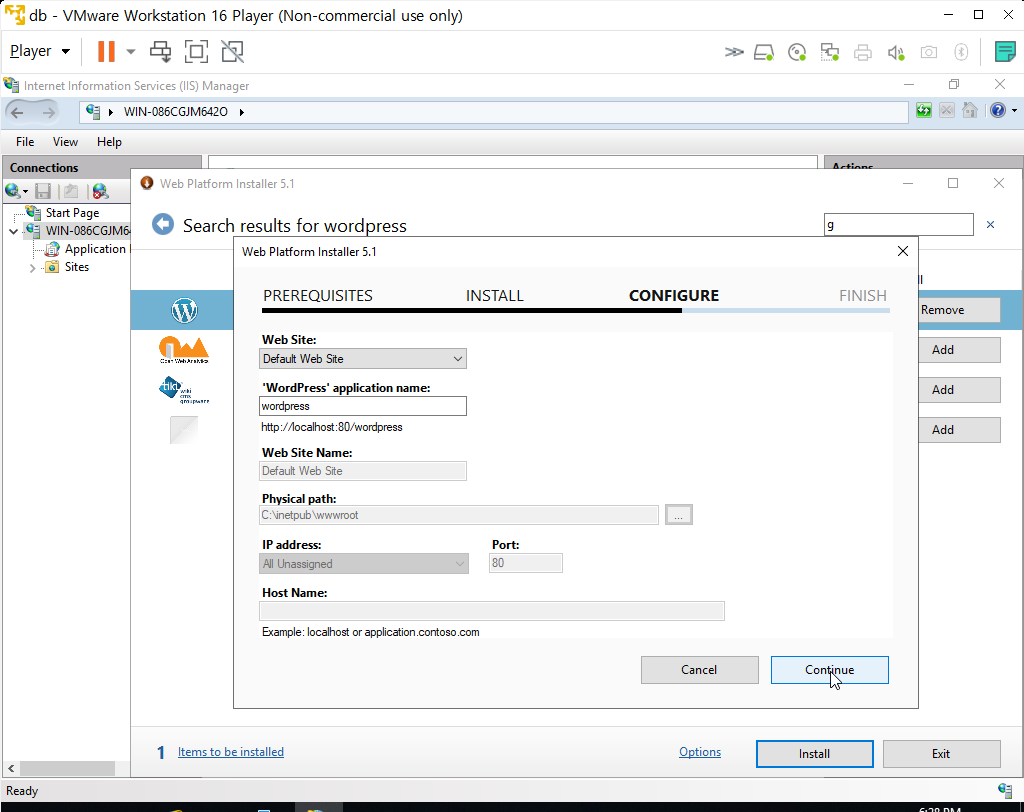Close the inner Web Platform Installer dialog

[903, 252]
